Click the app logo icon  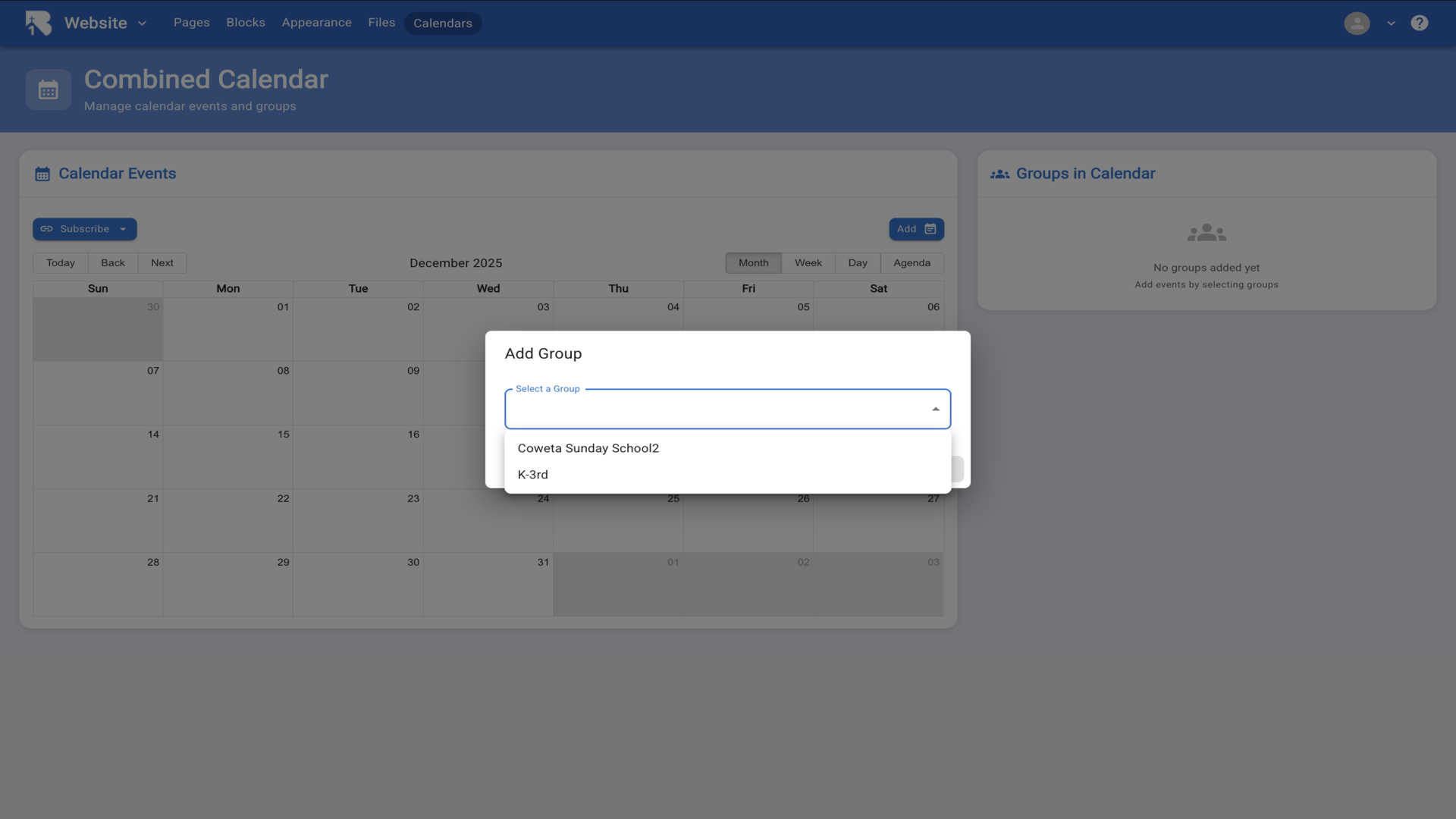click(38, 23)
